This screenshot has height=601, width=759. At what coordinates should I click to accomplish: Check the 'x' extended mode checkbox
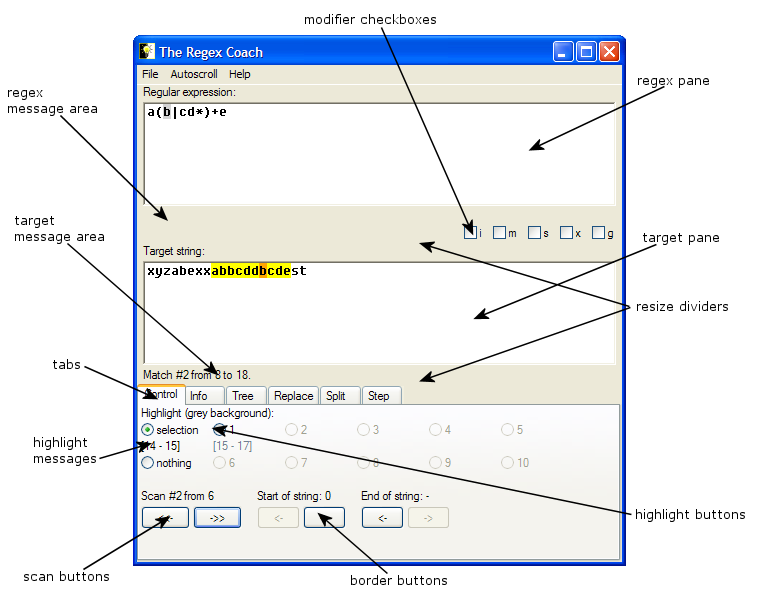pos(566,233)
